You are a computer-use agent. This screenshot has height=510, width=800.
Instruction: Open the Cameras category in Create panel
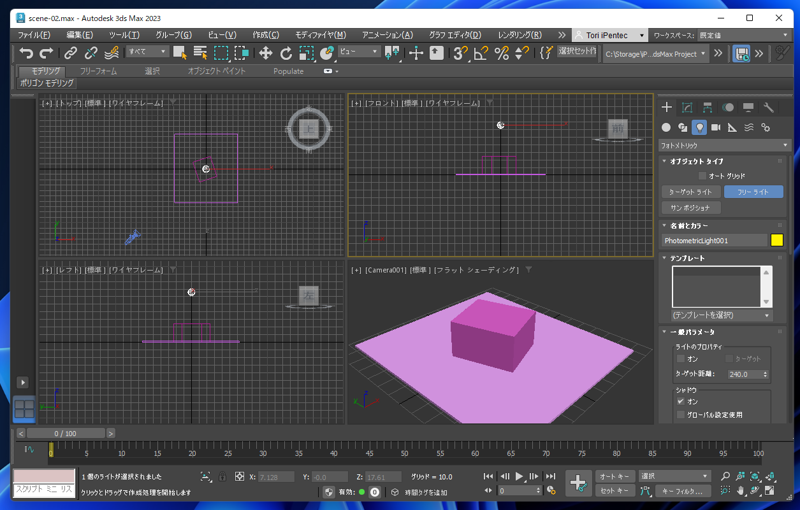coord(716,127)
